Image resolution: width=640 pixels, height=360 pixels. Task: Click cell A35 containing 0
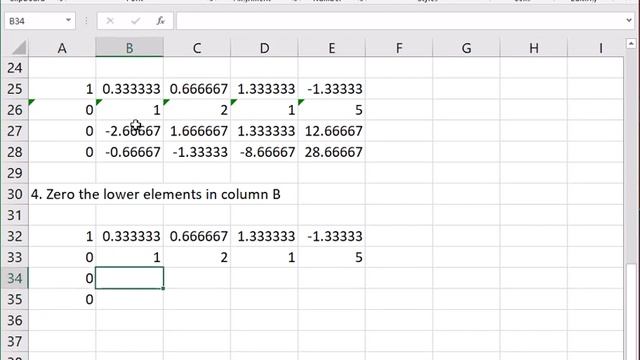[62, 299]
